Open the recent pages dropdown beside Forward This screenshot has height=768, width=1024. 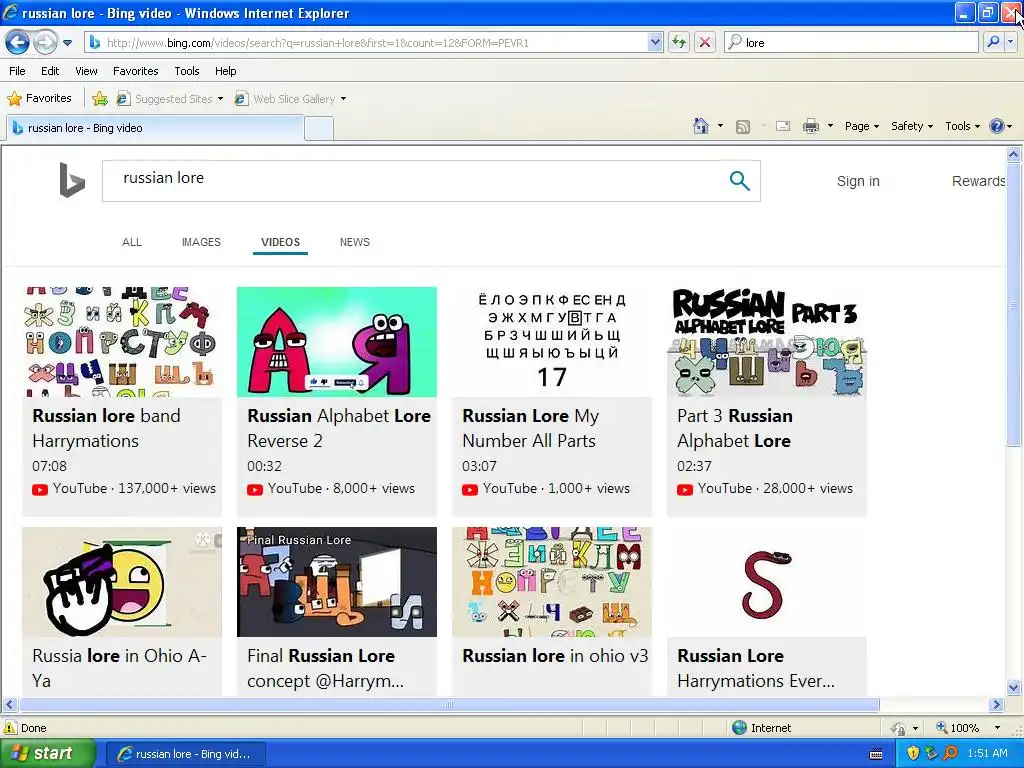coord(67,43)
